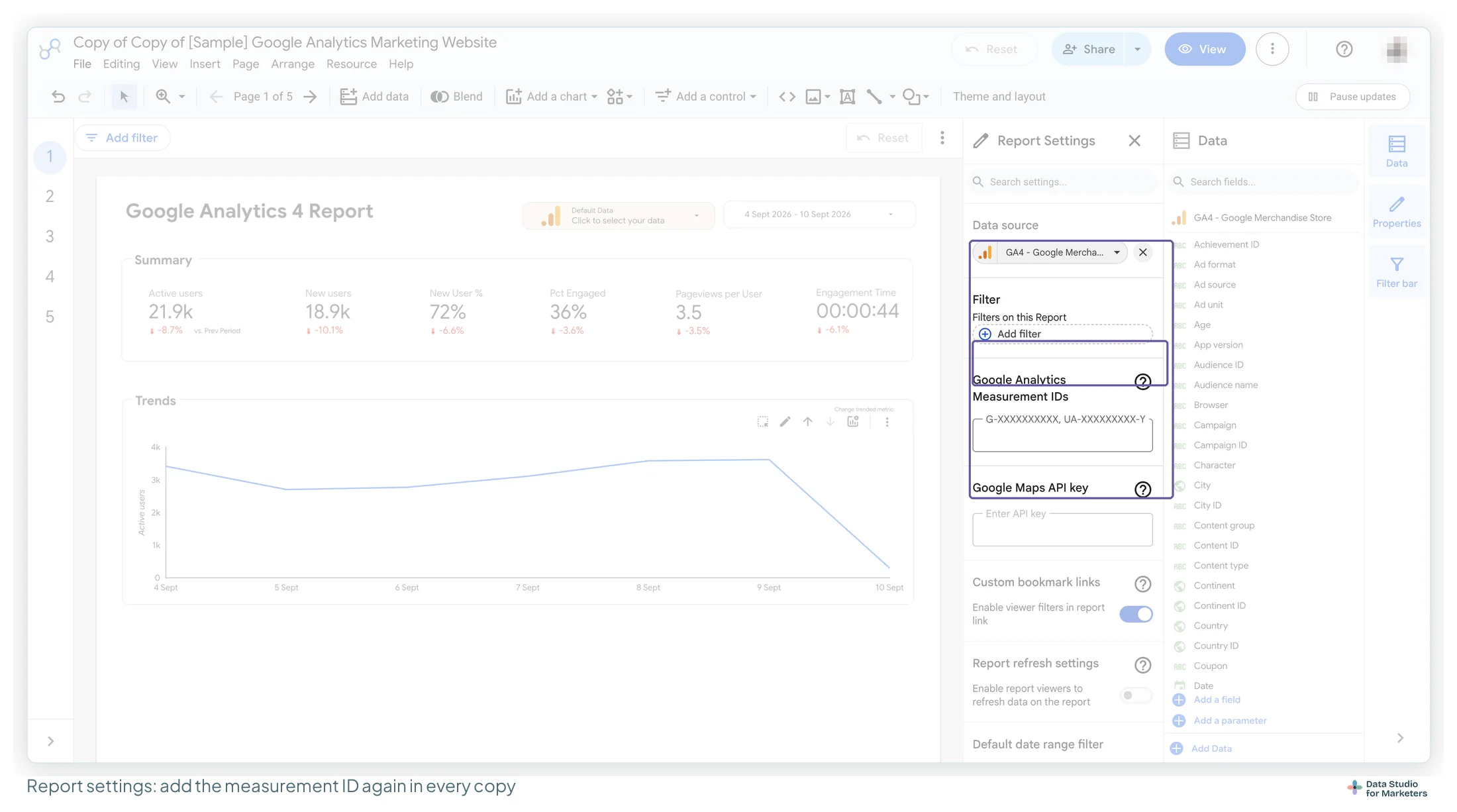Open Default Data selector dropdown

click(619, 215)
